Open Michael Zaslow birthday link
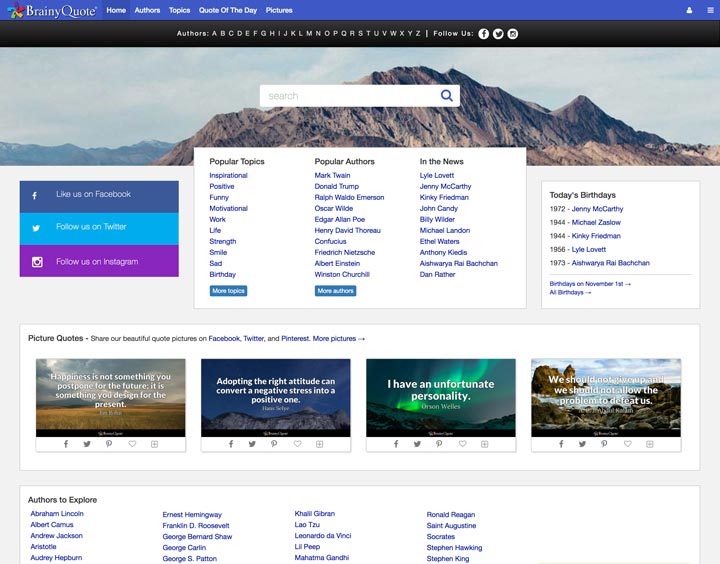 (596, 222)
